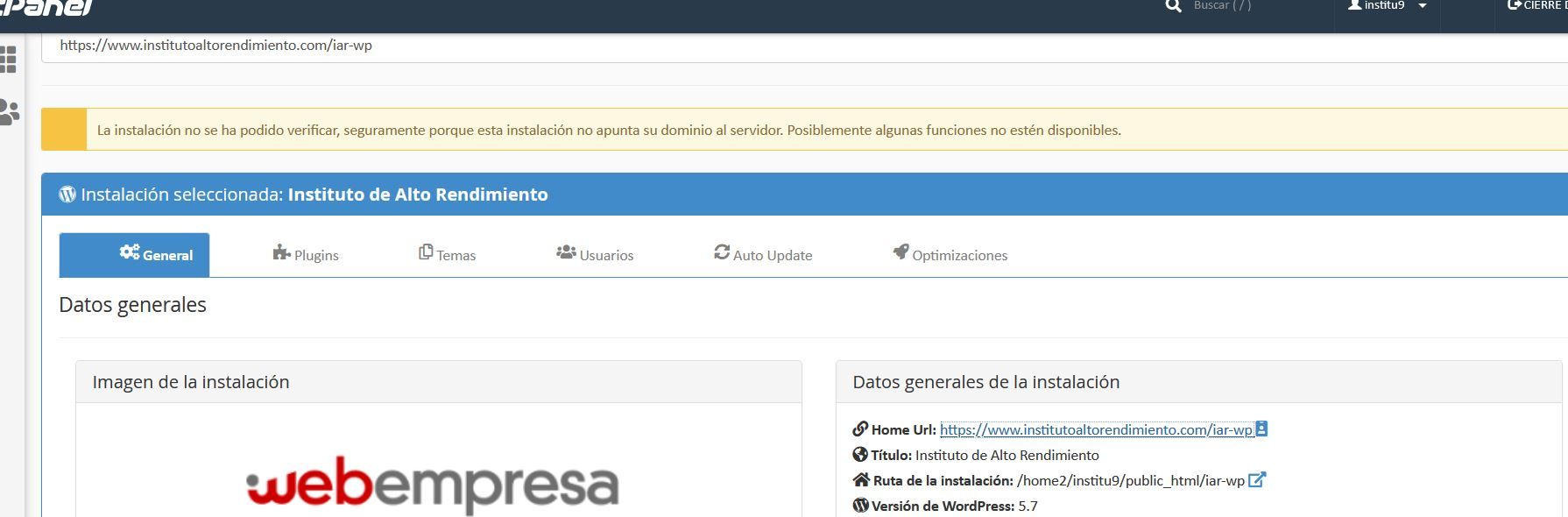Select the General tab
The image size is (1568, 517).
point(134,255)
